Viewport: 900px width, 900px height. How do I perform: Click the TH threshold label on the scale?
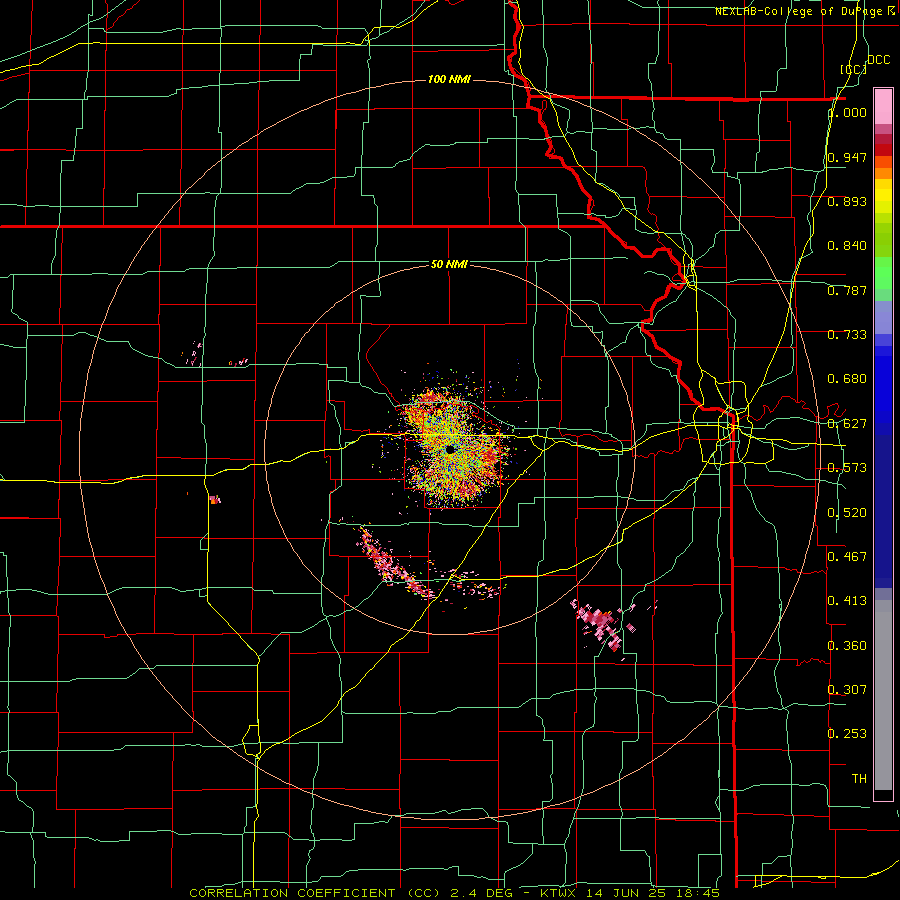(x=859, y=778)
